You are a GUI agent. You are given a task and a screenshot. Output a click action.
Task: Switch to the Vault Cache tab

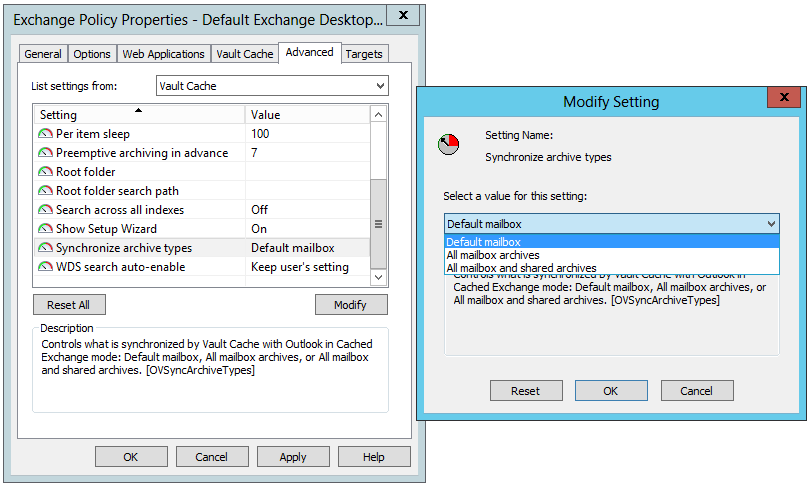pyautogui.click(x=244, y=54)
